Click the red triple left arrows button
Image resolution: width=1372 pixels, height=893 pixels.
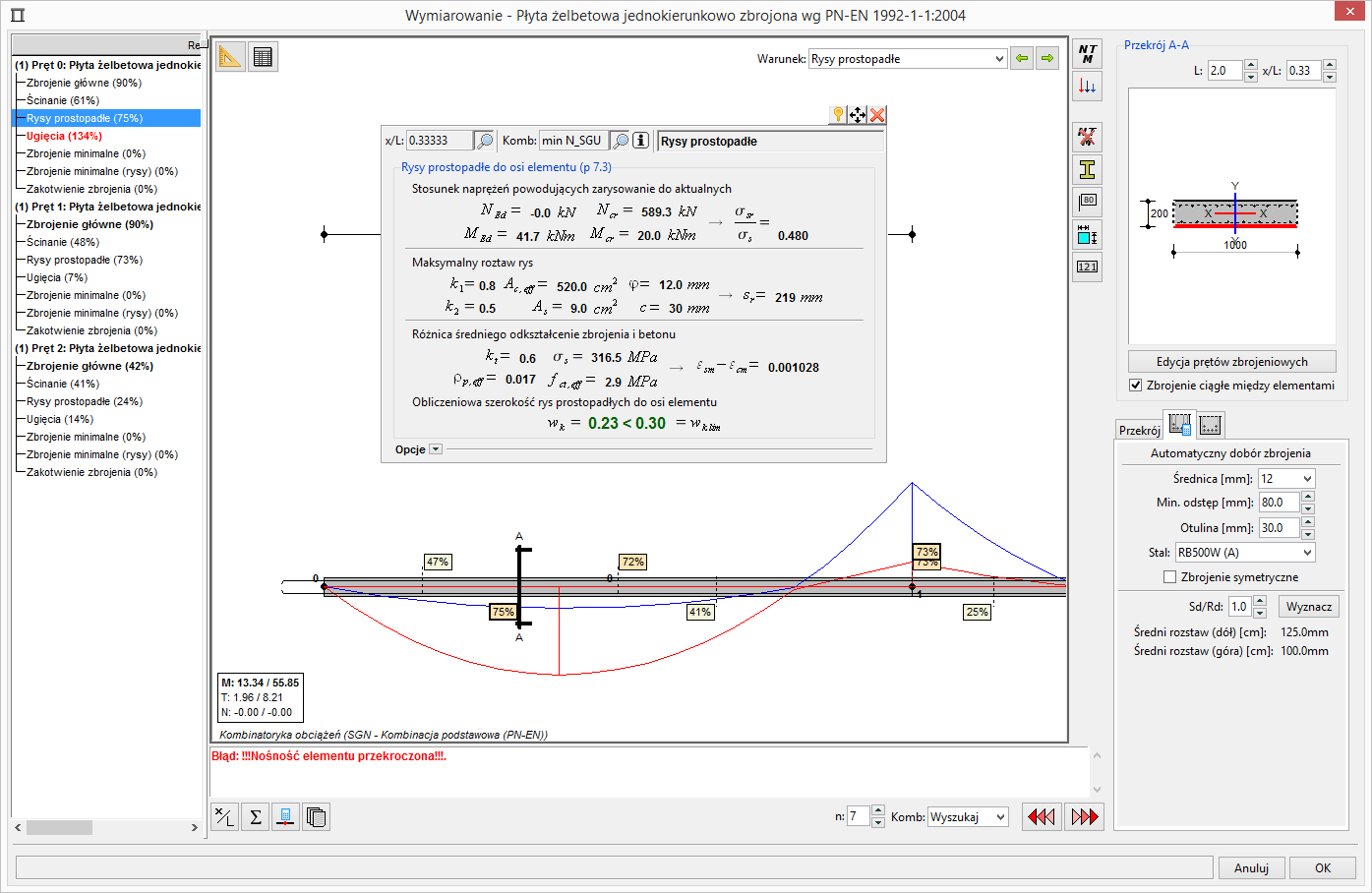[1042, 816]
